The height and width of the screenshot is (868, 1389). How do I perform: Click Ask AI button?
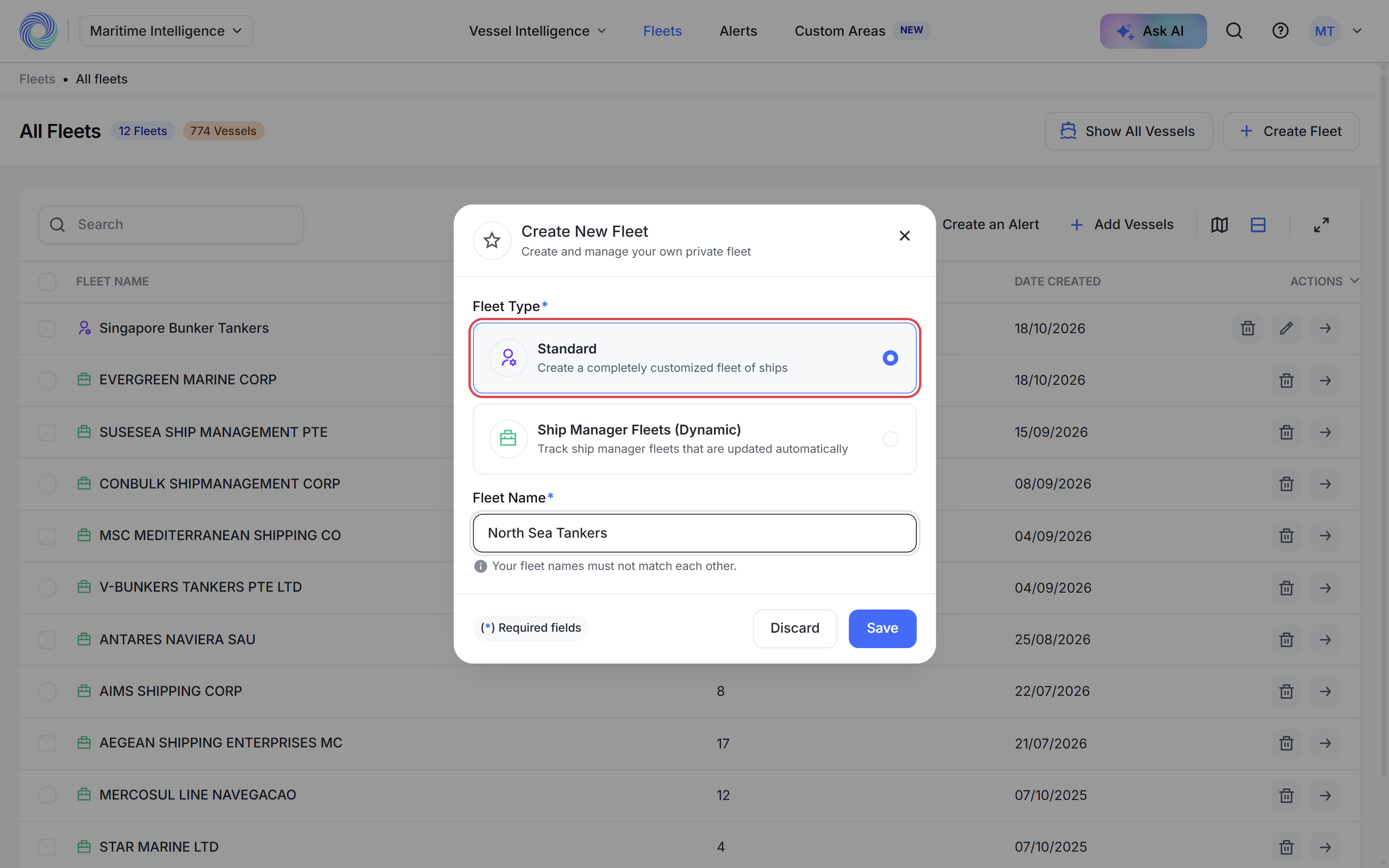coord(1153,31)
